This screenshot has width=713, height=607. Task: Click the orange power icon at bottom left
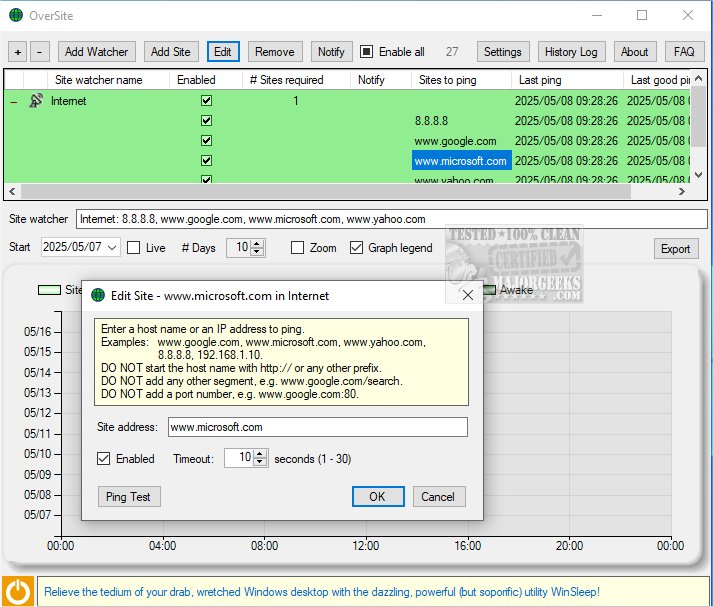[19, 592]
